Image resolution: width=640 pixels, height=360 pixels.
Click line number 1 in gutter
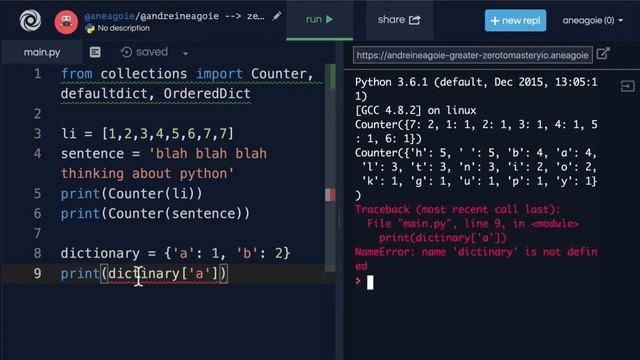click(37, 74)
